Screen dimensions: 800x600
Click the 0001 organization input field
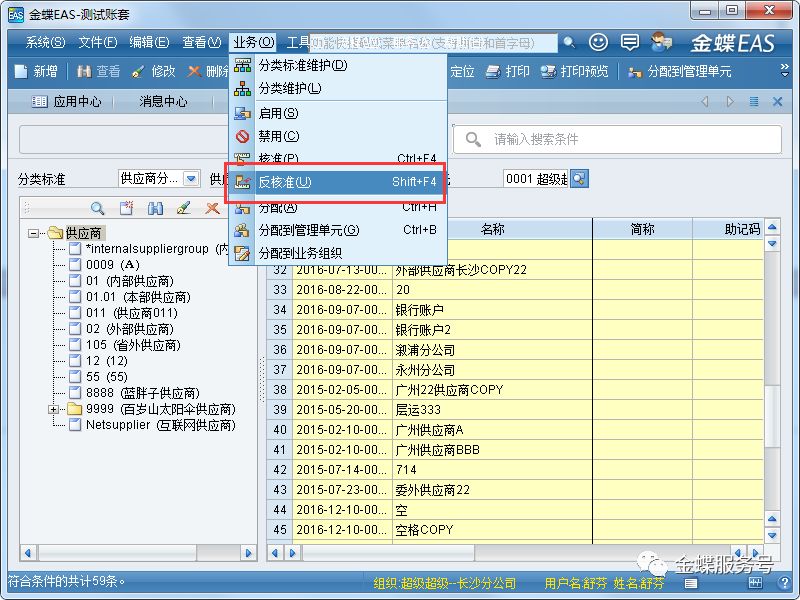tap(536, 179)
